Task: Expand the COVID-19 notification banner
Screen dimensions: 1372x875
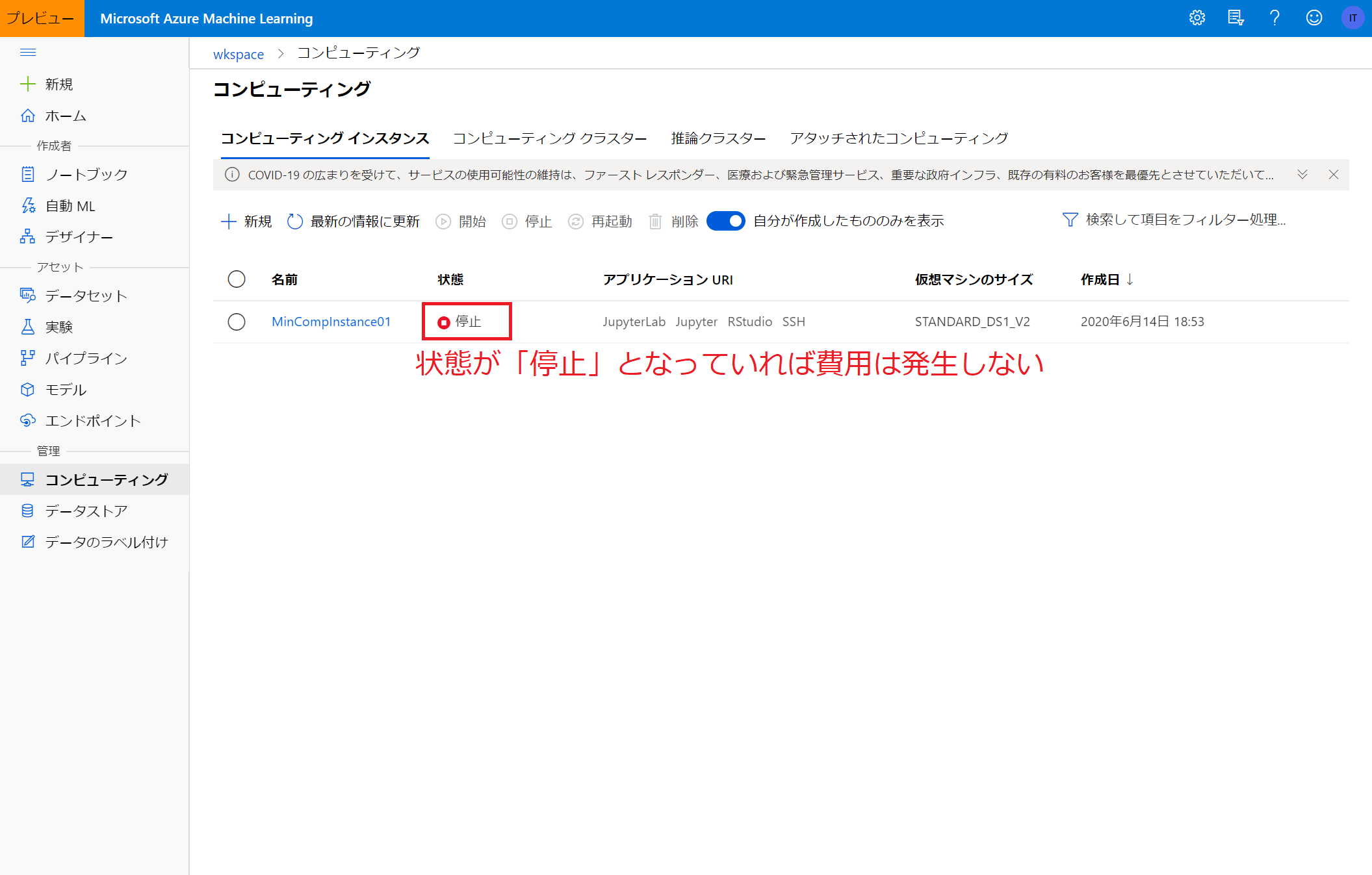Action: point(1302,174)
